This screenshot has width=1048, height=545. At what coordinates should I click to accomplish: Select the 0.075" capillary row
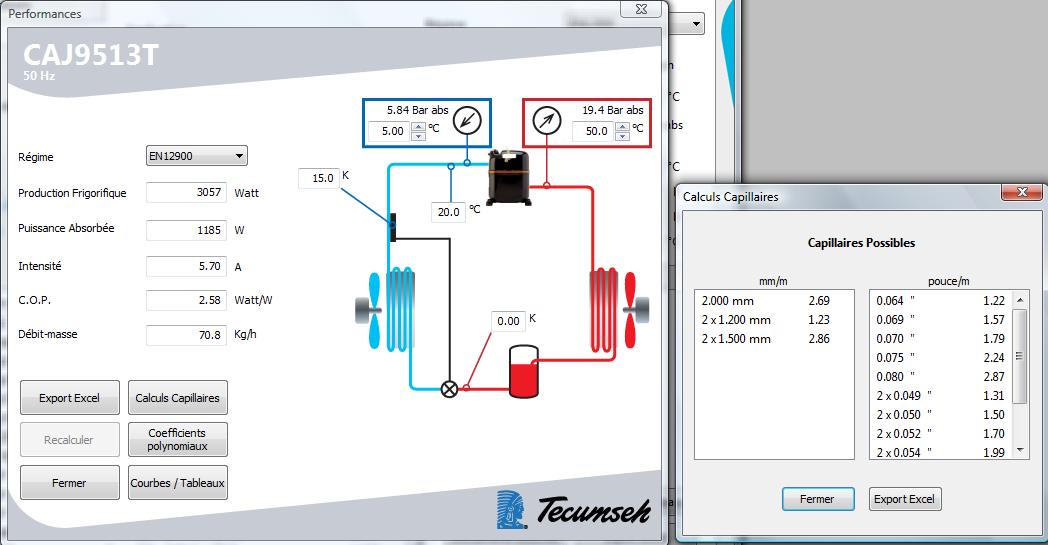(941, 358)
